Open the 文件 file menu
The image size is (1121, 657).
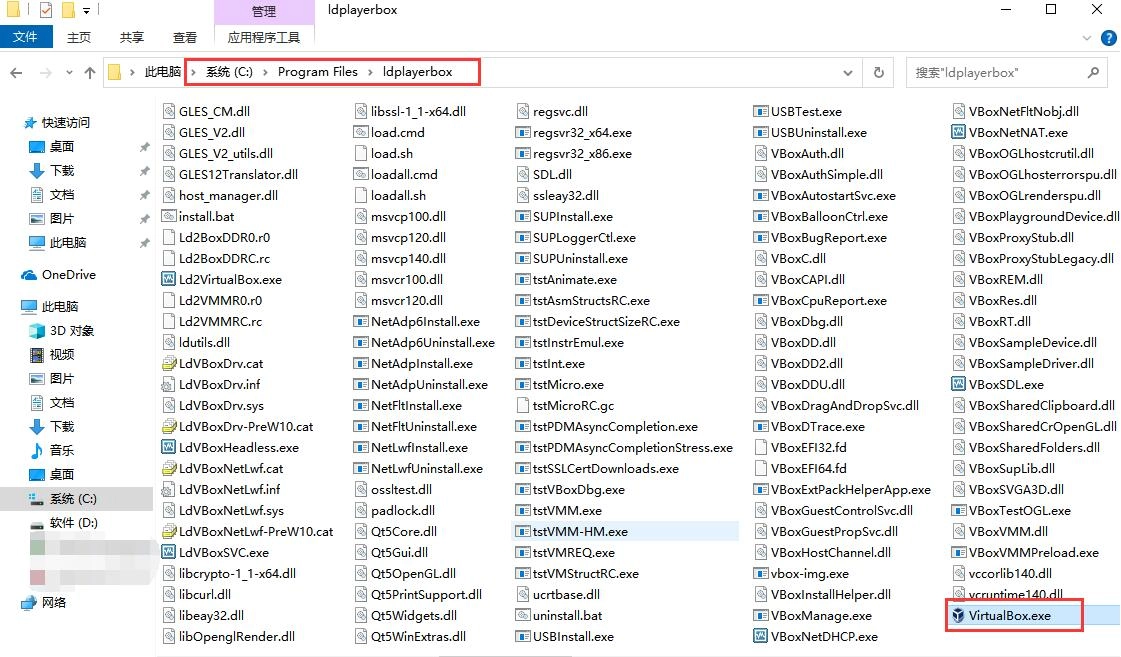26,37
